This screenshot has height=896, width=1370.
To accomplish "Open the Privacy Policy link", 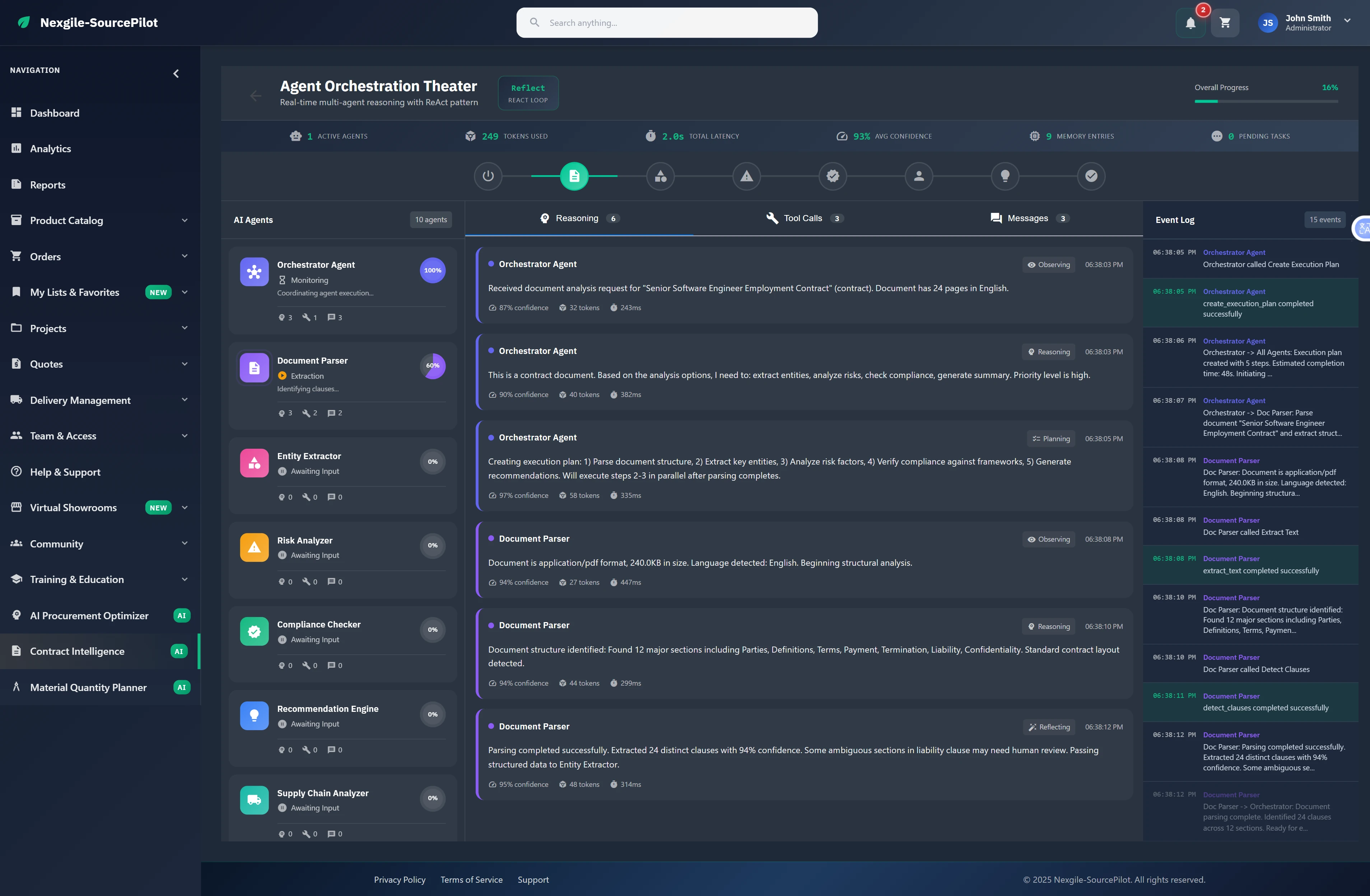I will (x=400, y=879).
